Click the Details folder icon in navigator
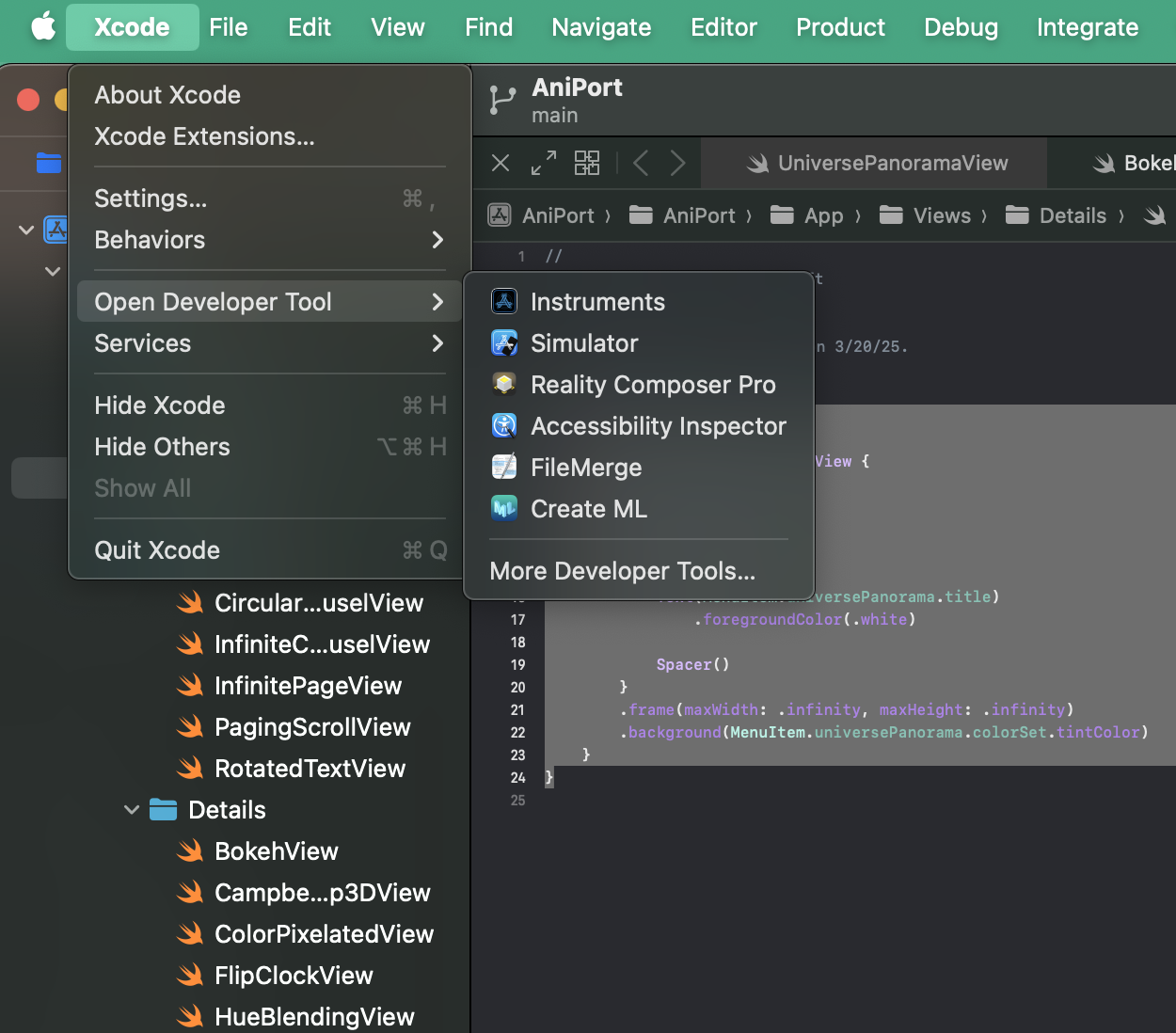 pyautogui.click(x=164, y=810)
